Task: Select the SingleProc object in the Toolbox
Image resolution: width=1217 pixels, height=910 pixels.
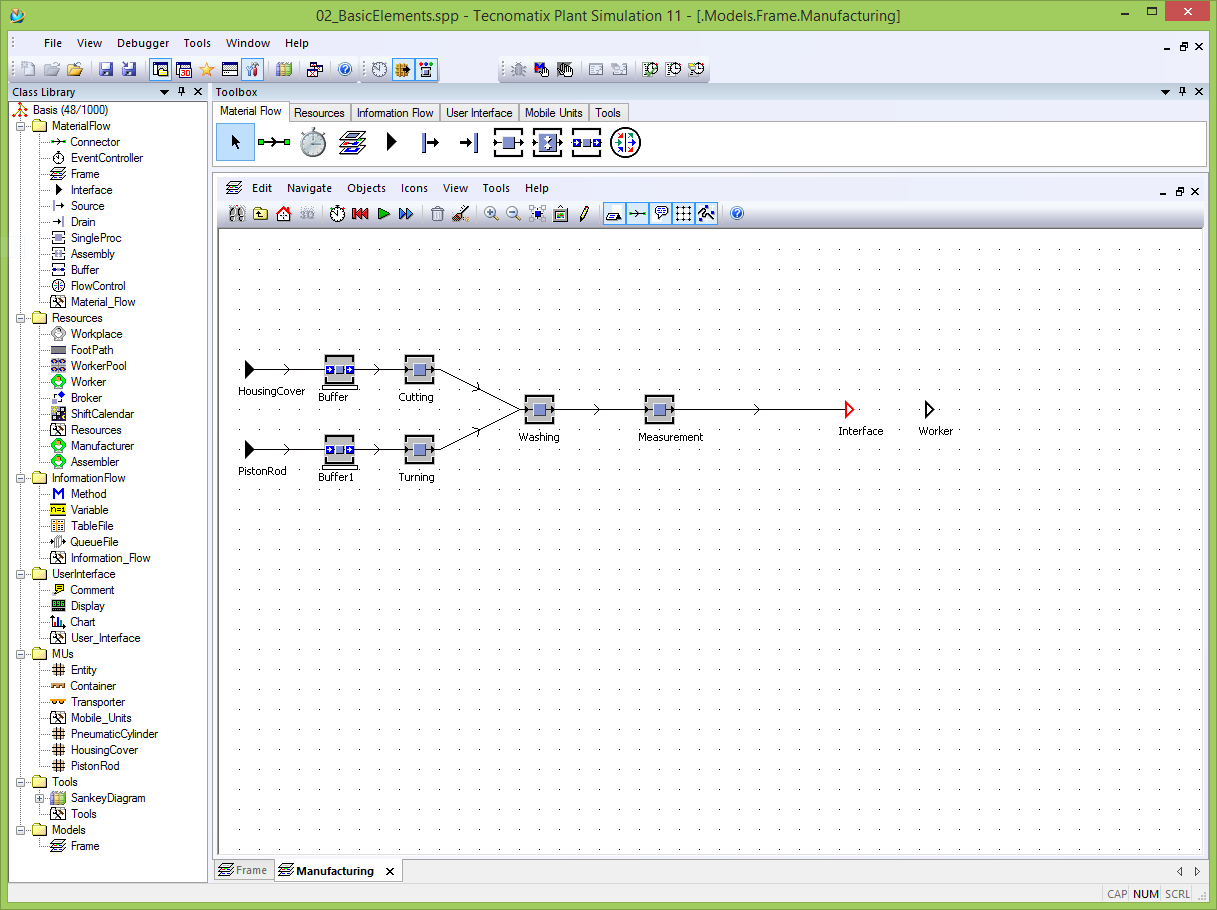Action: 508,143
